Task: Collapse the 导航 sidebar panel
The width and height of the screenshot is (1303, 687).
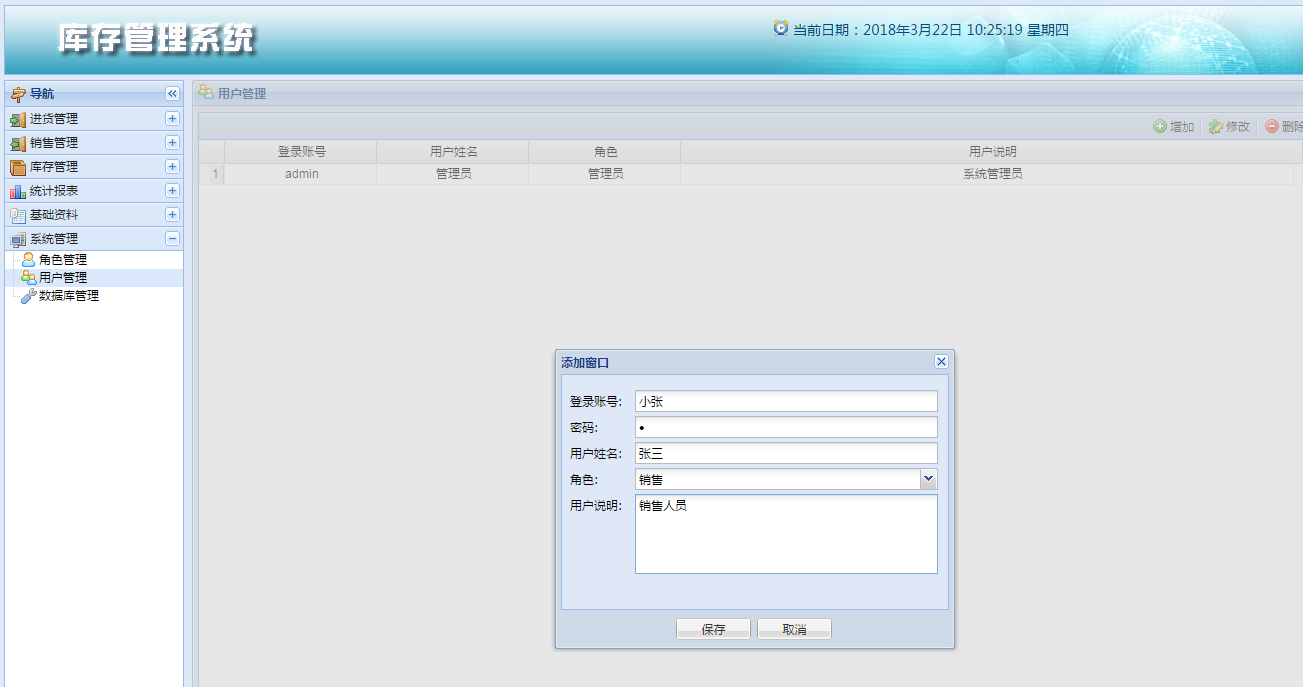Action: point(172,94)
